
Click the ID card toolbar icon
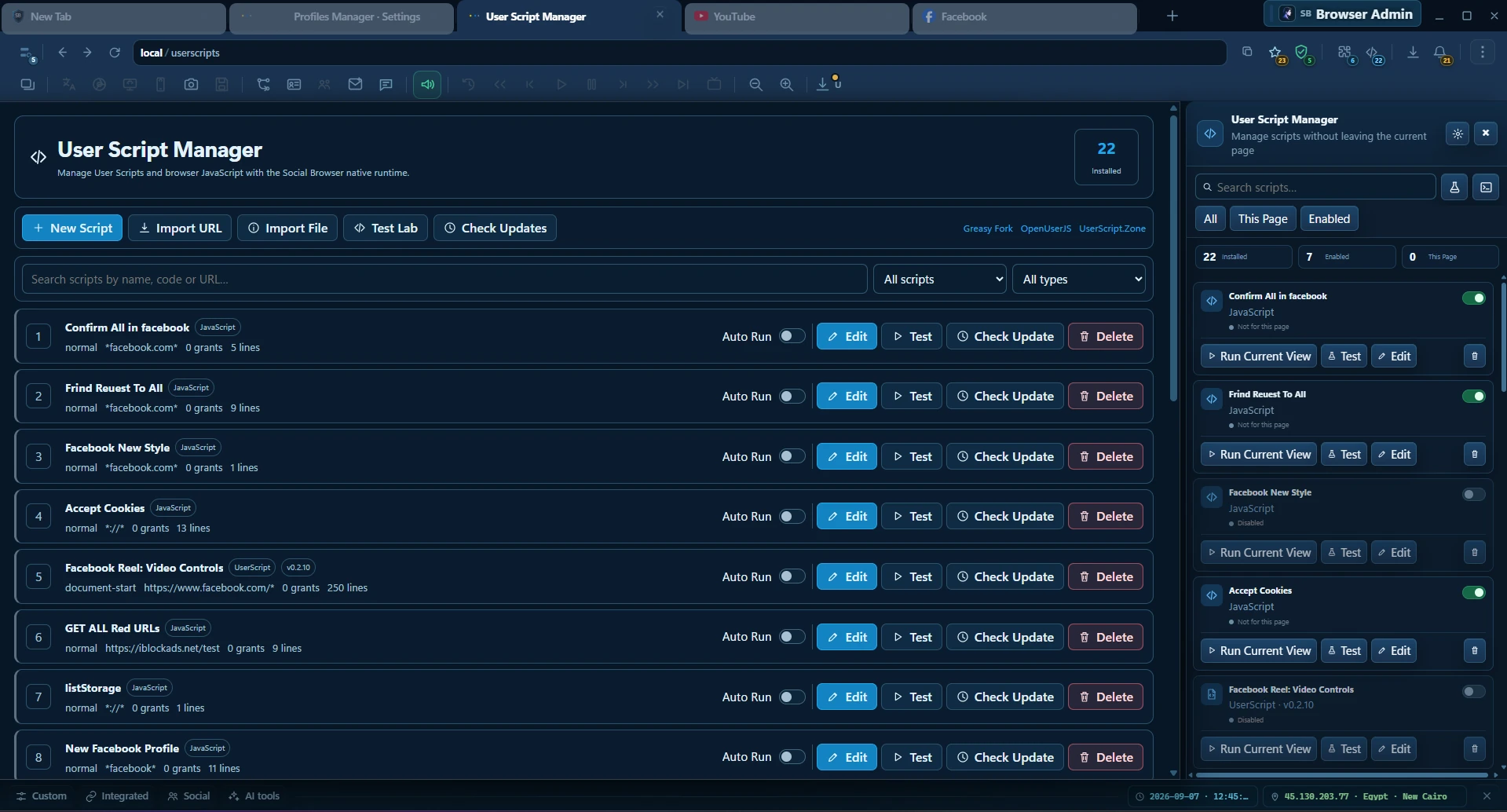click(294, 85)
